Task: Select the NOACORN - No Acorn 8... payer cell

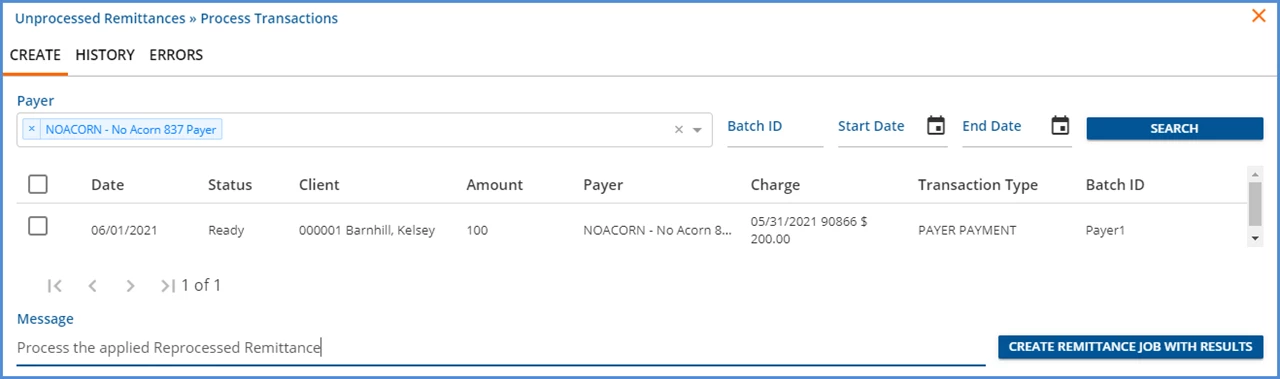Action: click(658, 230)
